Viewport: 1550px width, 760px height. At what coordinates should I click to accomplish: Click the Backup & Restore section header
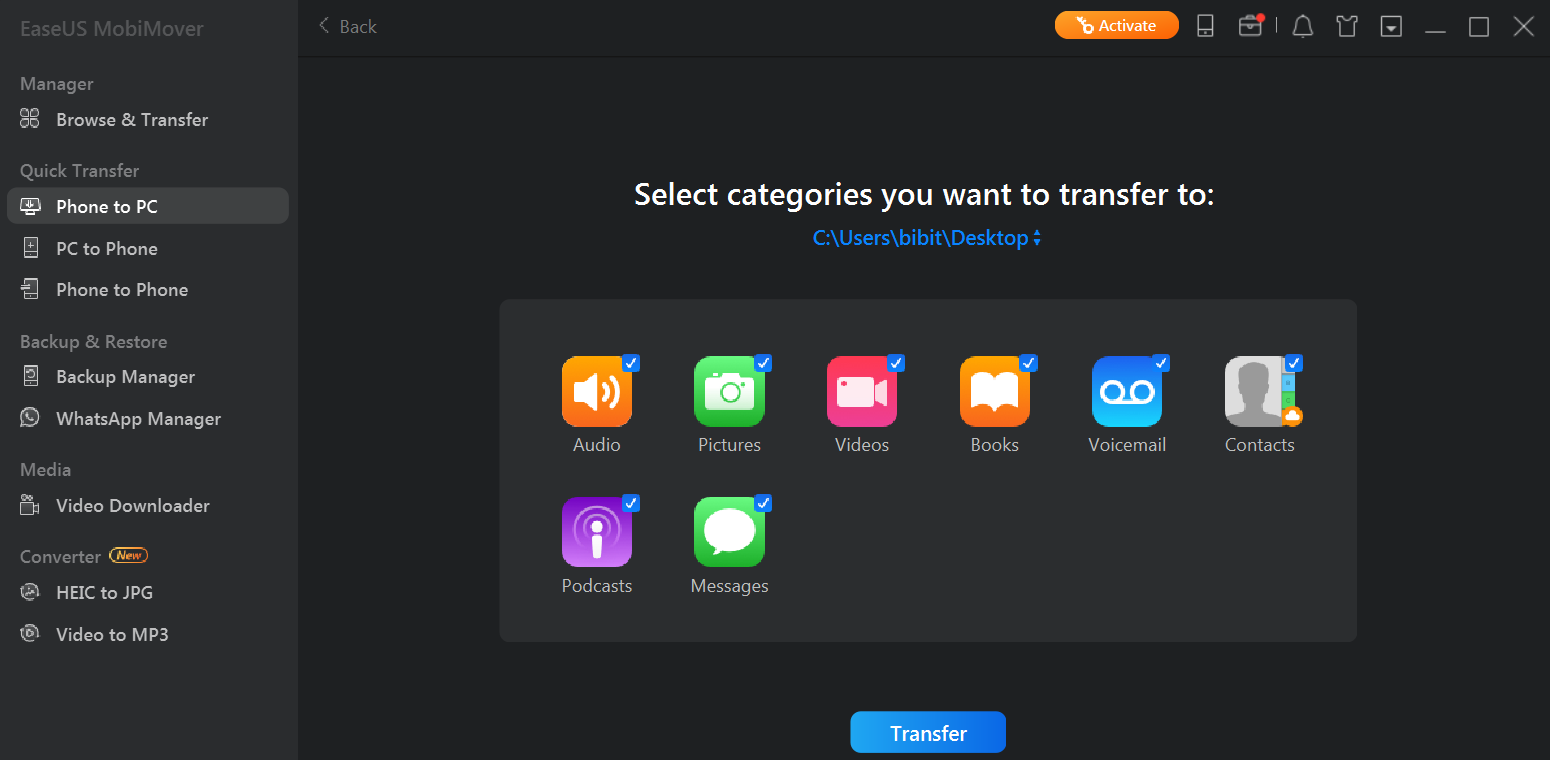(94, 342)
